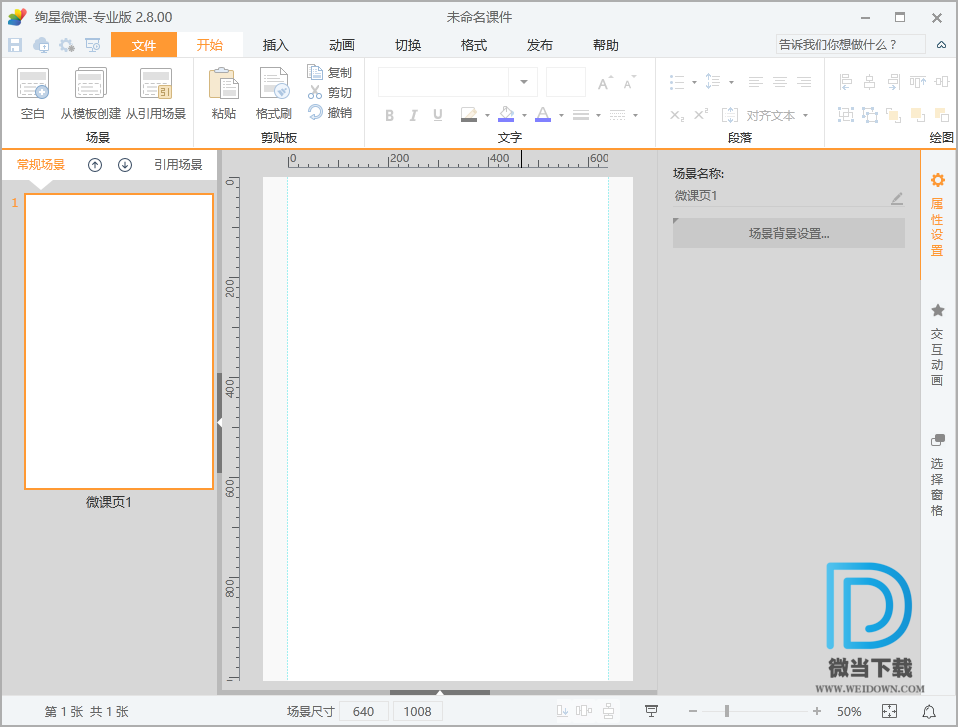
Task: Toggle superscript formatting
Action: [x=701, y=114]
